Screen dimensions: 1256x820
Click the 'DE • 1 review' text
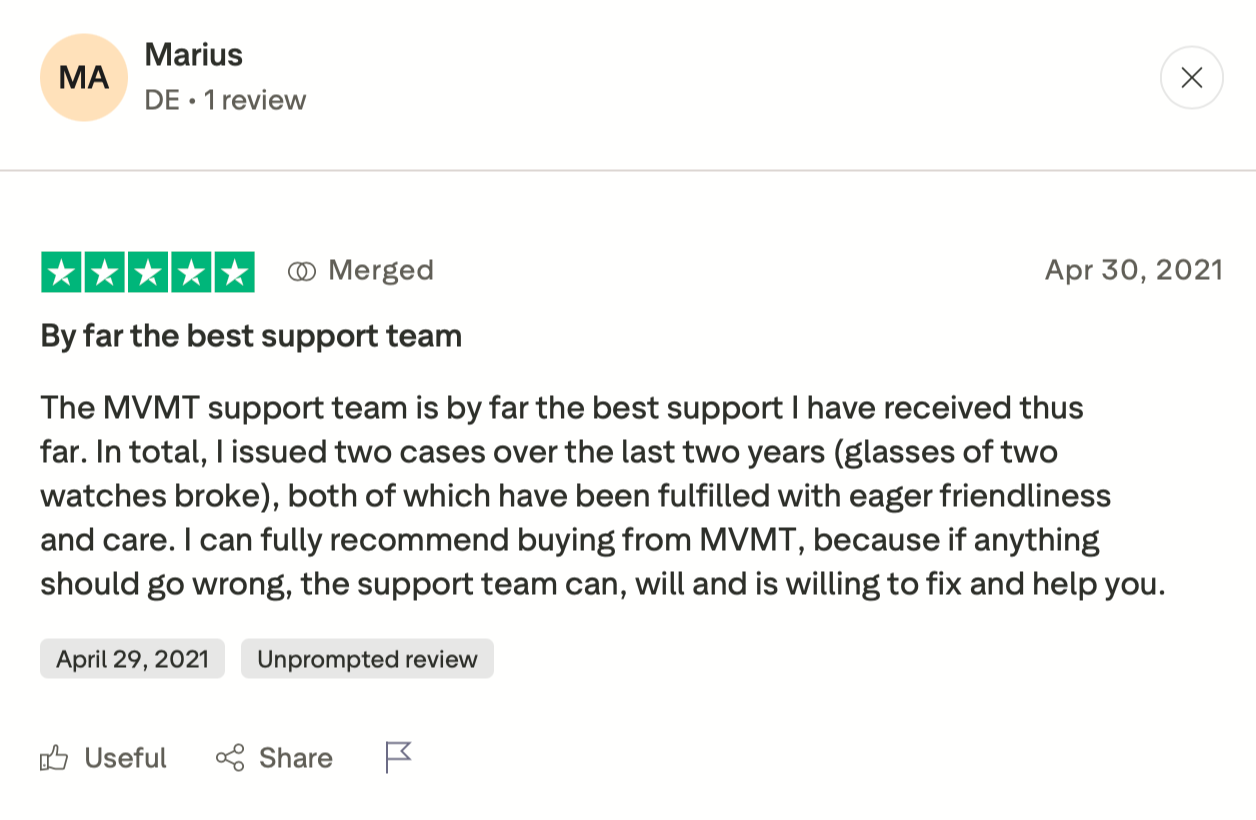click(x=225, y=100)
